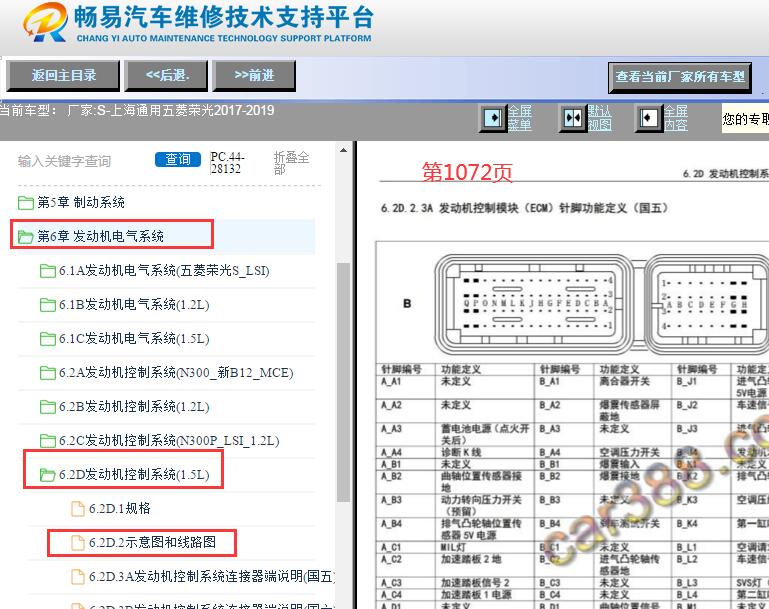
Task: Click folder icon beside 6.1C发动机电气系统(1.5L)
Action: (48, 339)
